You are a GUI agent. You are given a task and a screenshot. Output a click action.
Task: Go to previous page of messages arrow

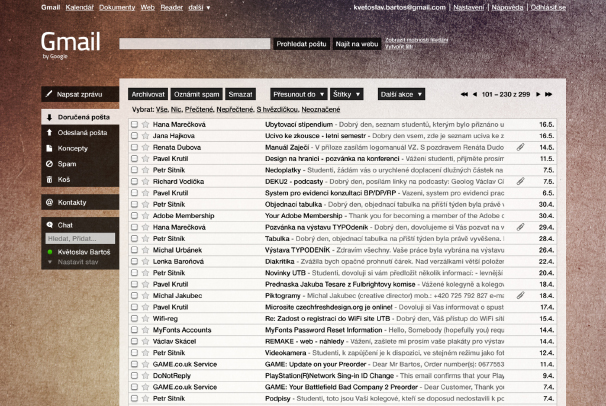click(473, 94)
